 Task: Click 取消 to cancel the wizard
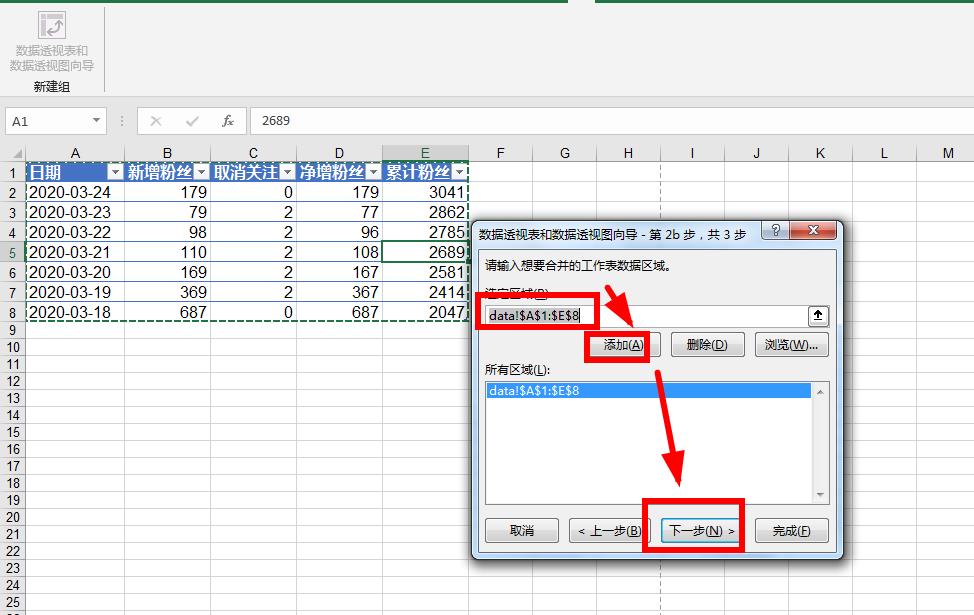coord(522,531)
